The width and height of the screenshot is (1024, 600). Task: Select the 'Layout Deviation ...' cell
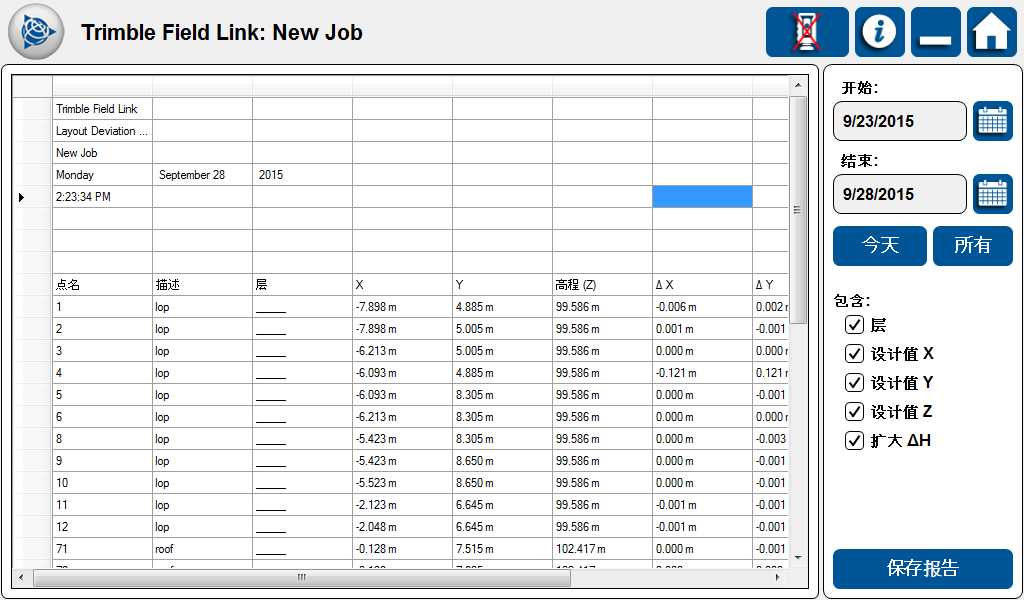(103, 131)
